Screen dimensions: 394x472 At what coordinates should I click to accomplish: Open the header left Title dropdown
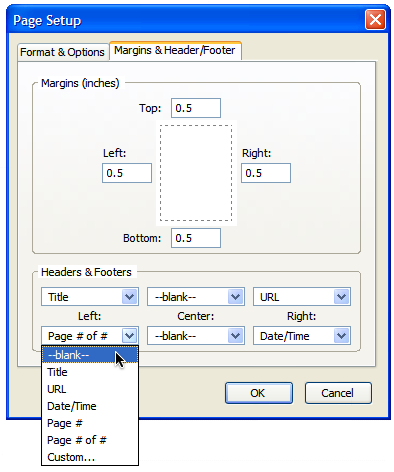[90, 297]
